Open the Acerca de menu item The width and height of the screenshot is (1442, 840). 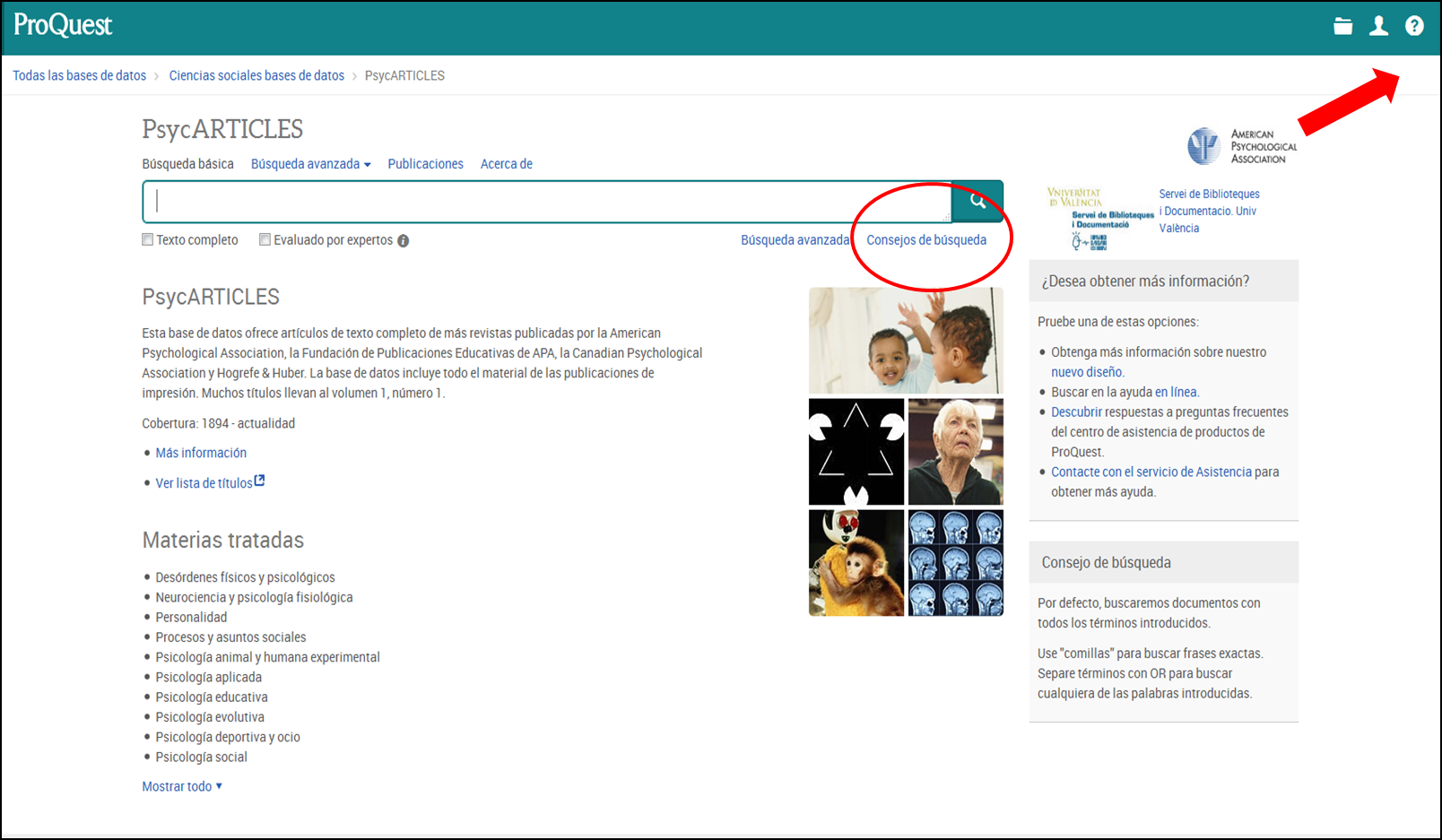(506, 164)
